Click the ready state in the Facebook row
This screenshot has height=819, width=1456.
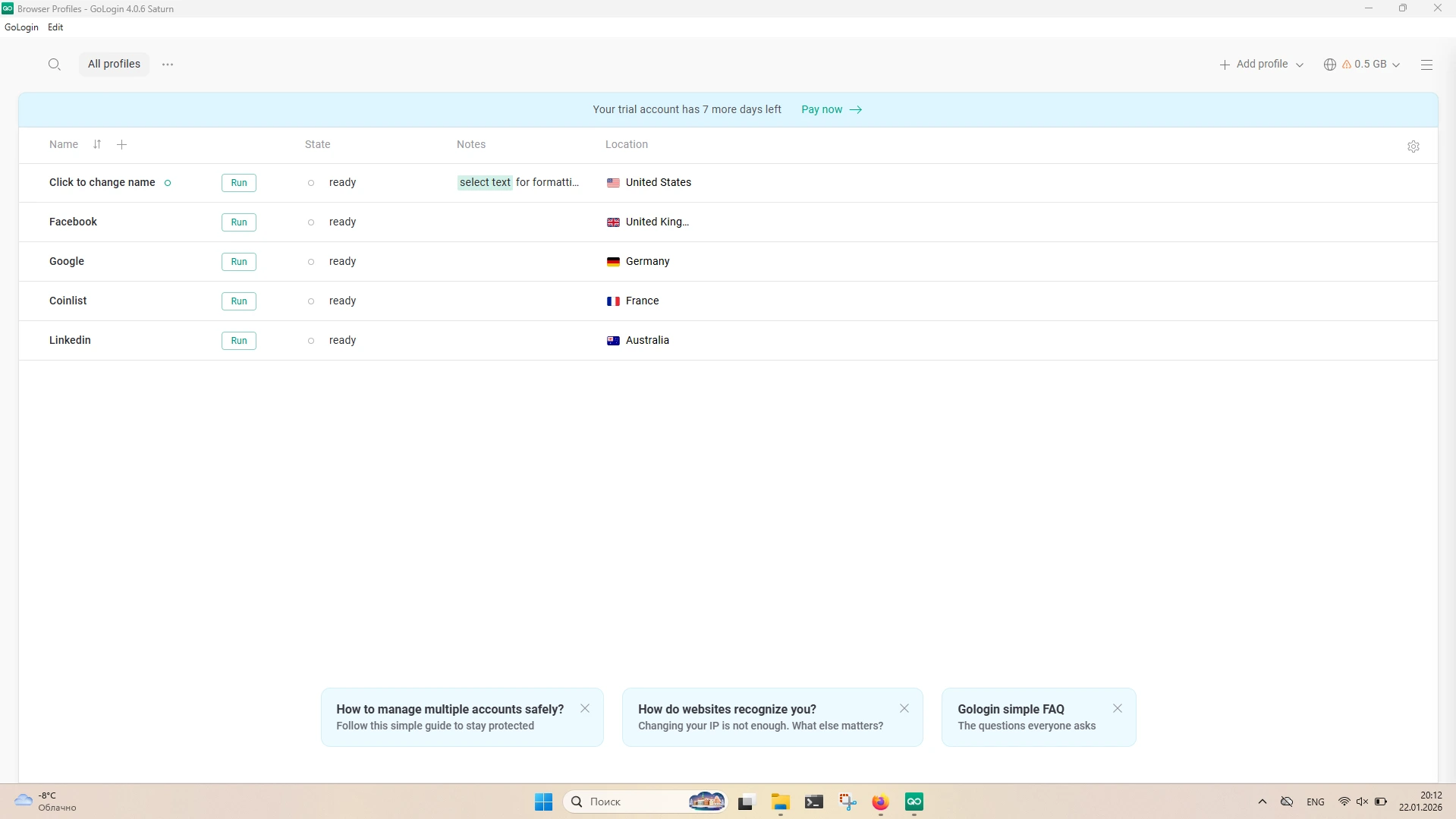[x=342, y=222]
